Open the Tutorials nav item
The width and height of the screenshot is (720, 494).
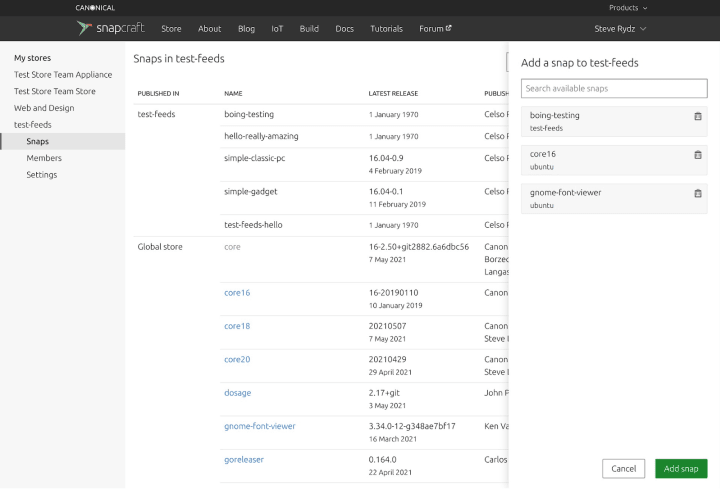pos(386,28)
